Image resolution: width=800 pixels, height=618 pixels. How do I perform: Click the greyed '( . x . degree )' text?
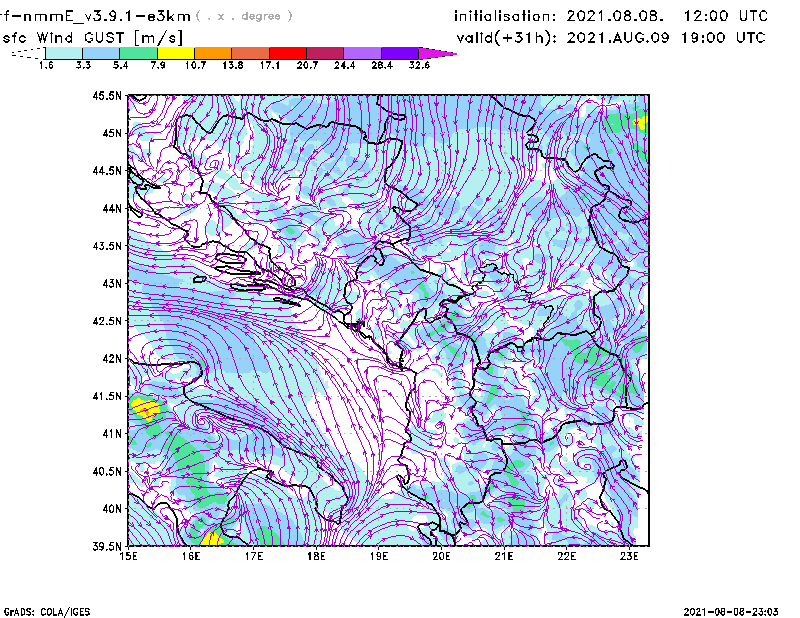tap(244, 16)
